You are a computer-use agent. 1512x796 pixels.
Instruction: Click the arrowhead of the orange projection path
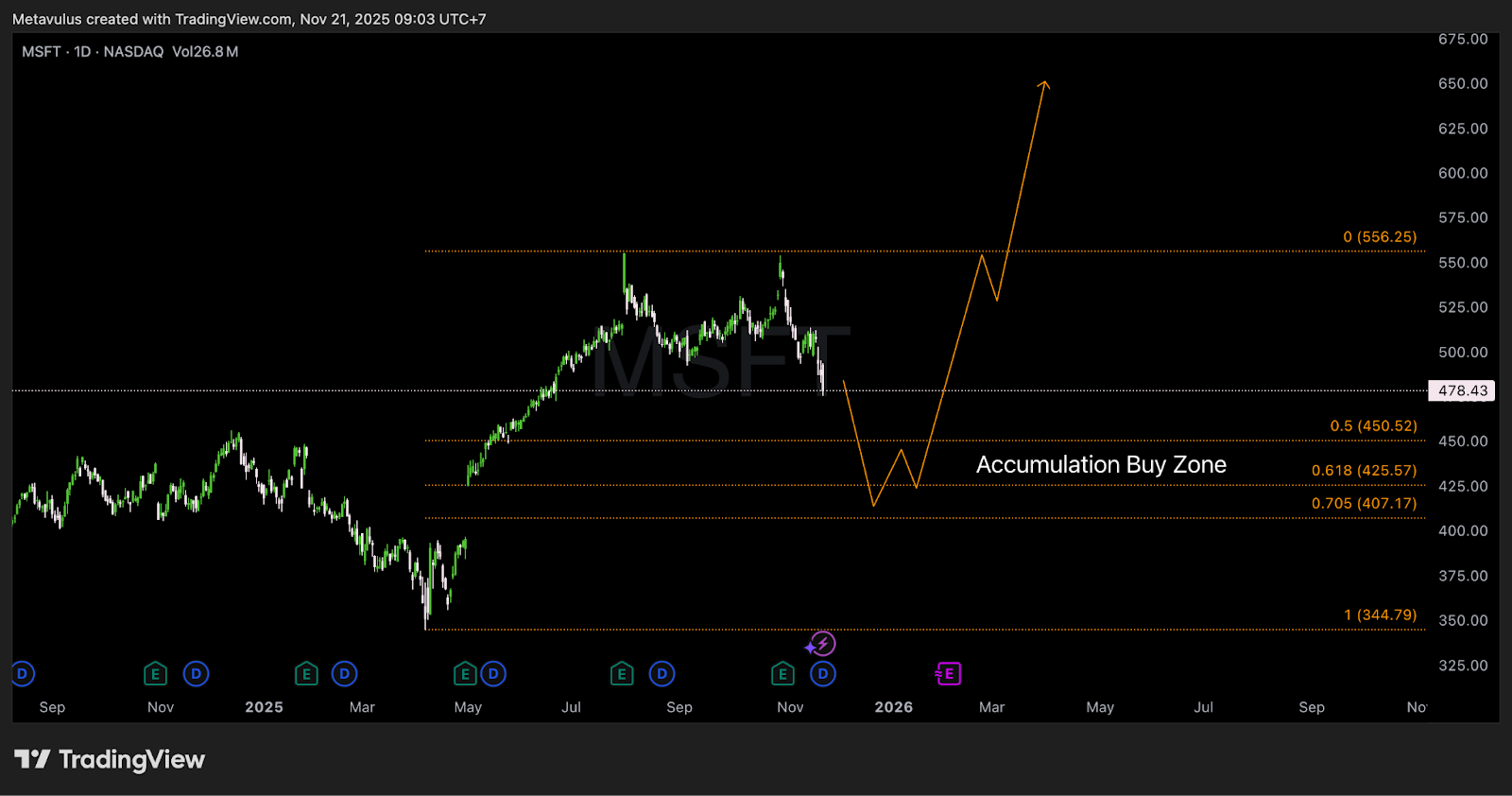(1044, 85)
